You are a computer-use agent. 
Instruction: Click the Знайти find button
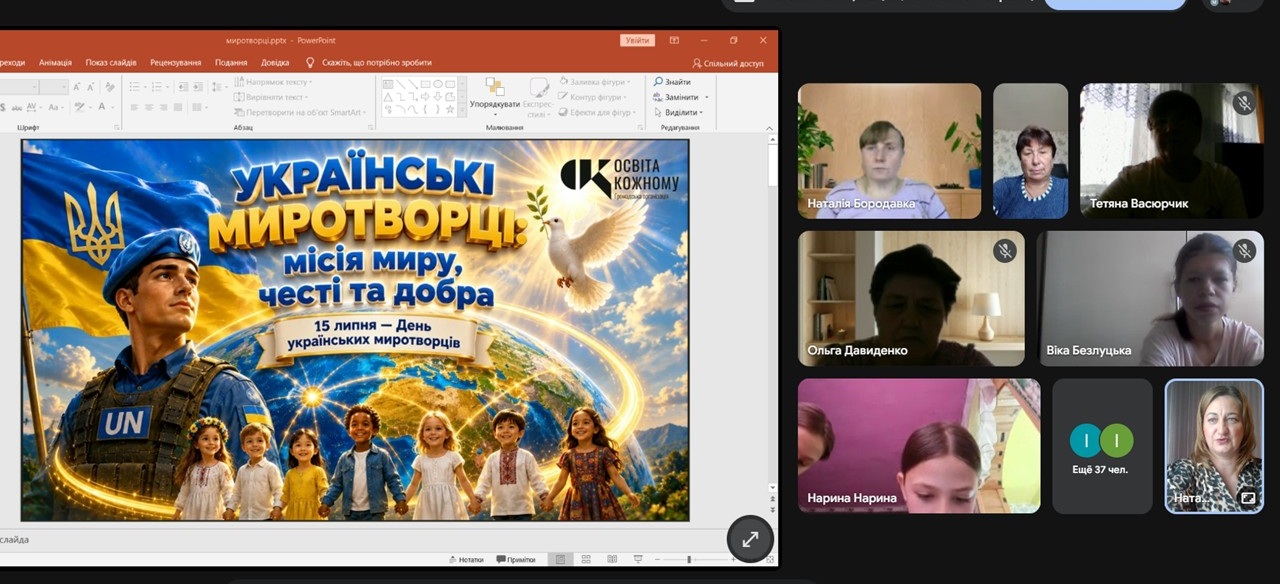coord(672,82)
